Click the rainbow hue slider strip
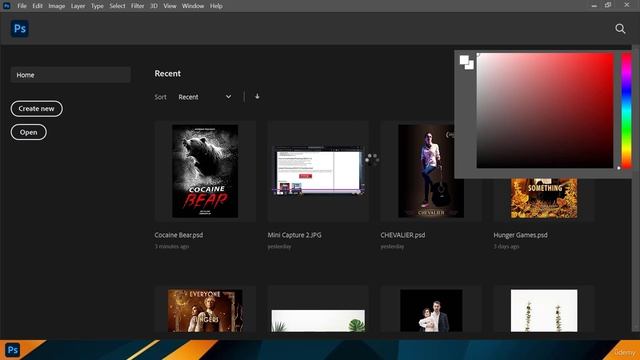Viewport: 640px width, 360px height. (626, 111)
